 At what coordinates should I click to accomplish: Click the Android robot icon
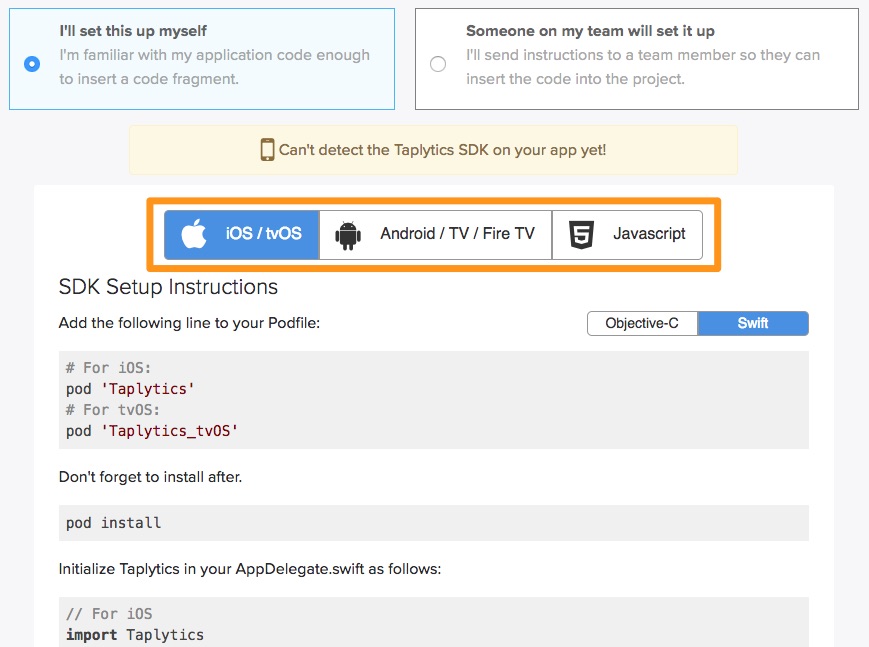(348, 236)
